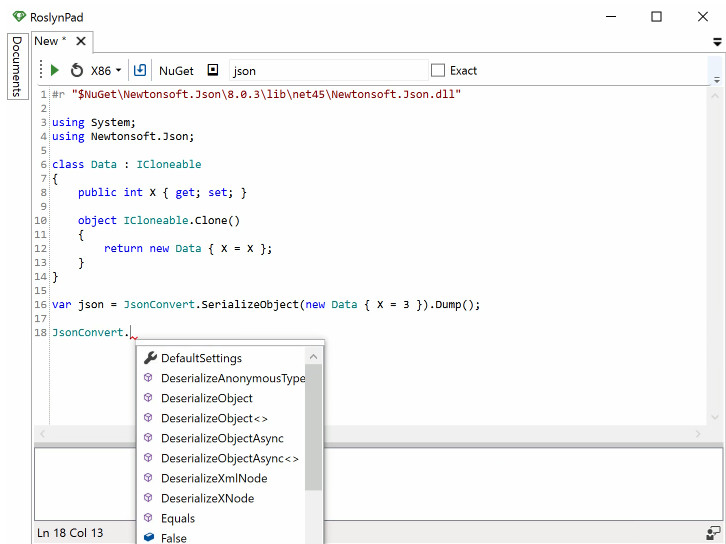Click the blue save document icon
The image size is (726, 544).
140,70
